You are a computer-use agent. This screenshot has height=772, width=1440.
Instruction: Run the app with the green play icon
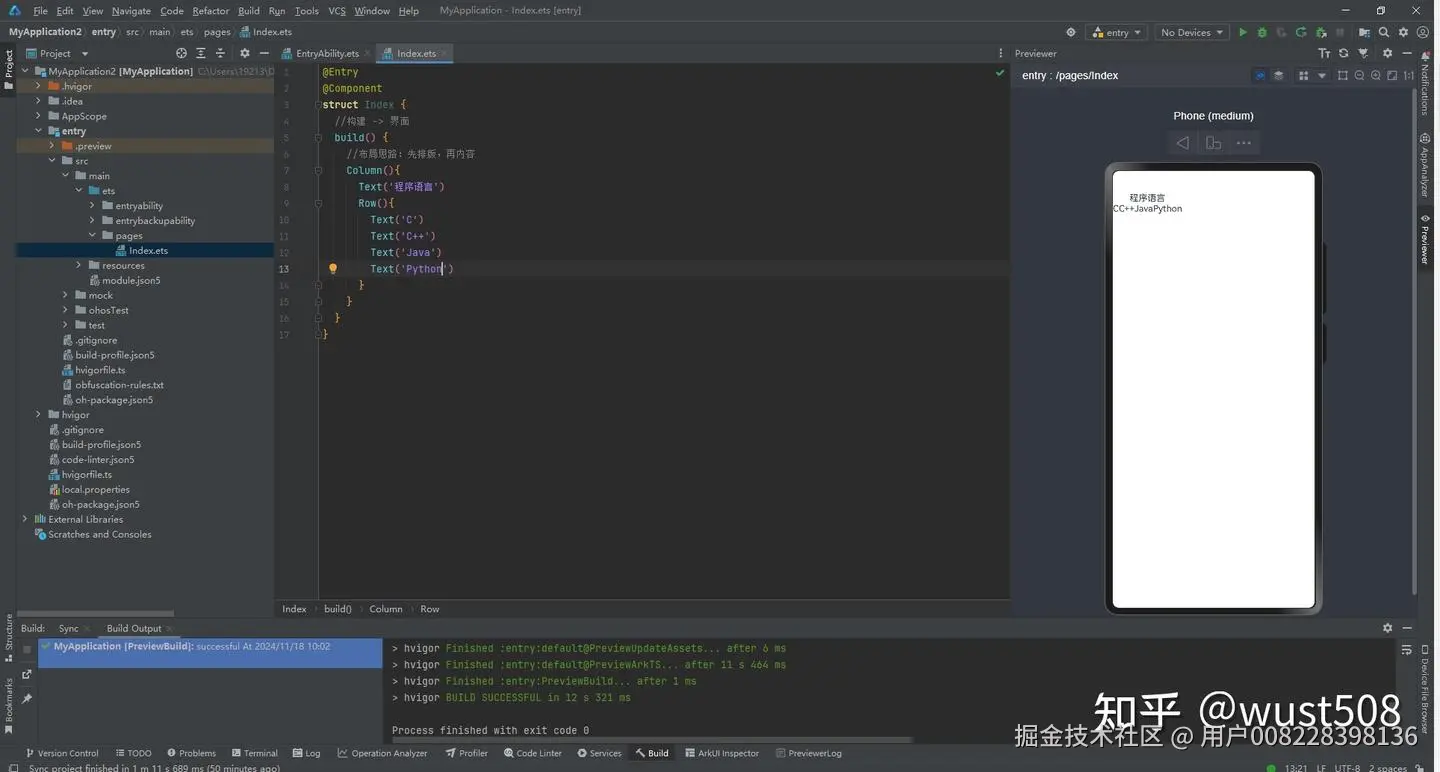(x=1243, y=32)
